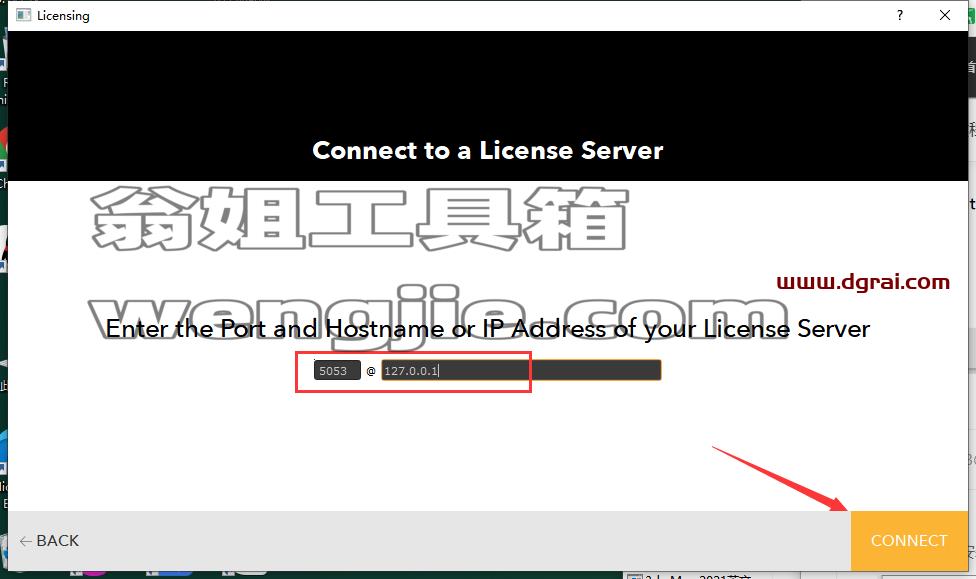The height and width of the screenshot is (579, 976).
Task: Click the Enter the Port and Hostname instruction
Action: (487, 329)
